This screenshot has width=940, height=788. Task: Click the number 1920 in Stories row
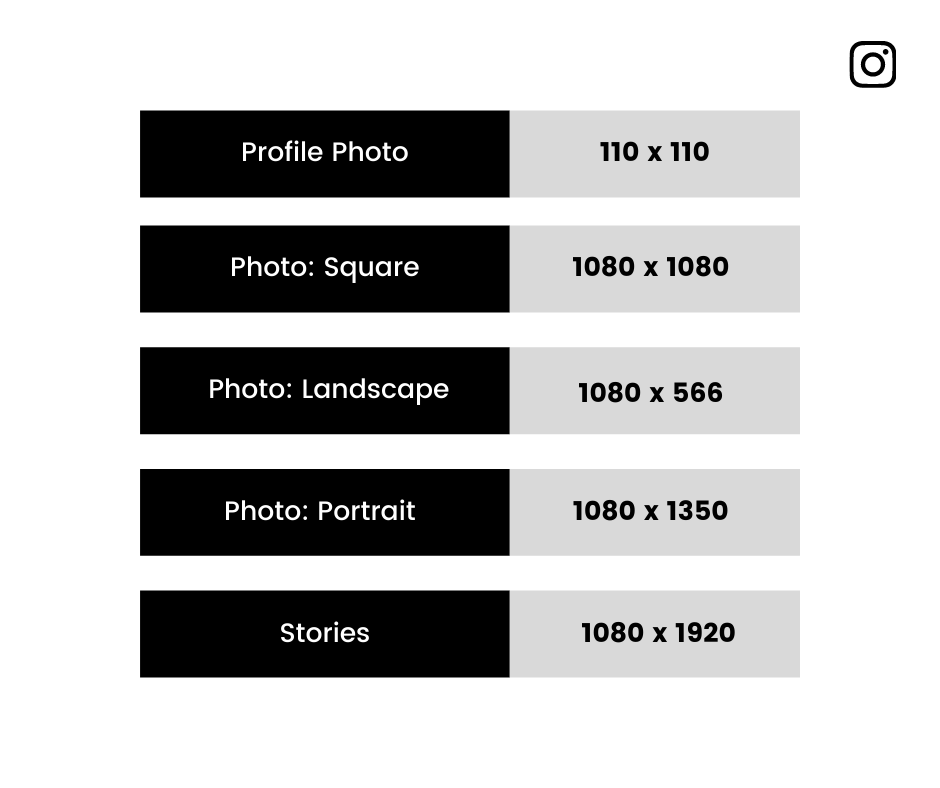[x=705, y=633]
